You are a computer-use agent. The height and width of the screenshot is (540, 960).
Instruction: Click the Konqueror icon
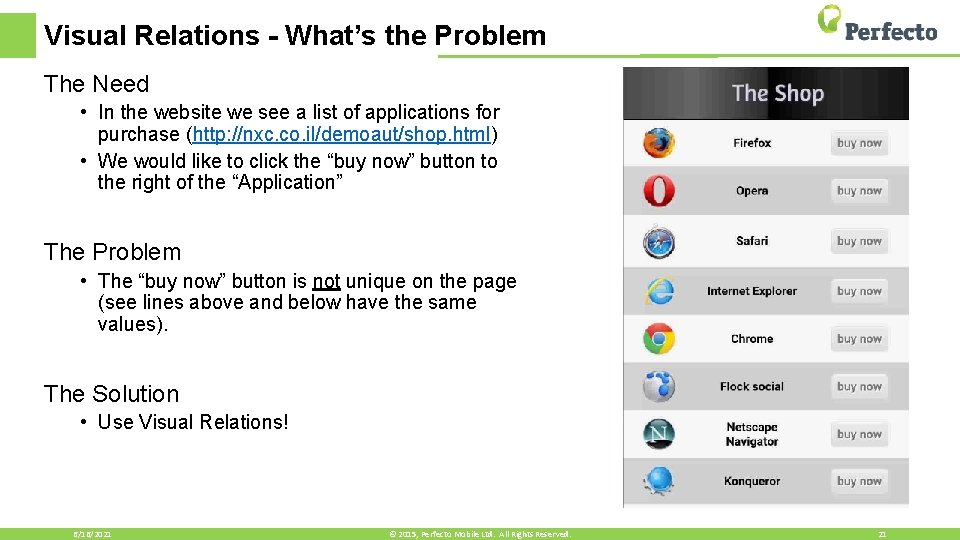click(659, 481)
